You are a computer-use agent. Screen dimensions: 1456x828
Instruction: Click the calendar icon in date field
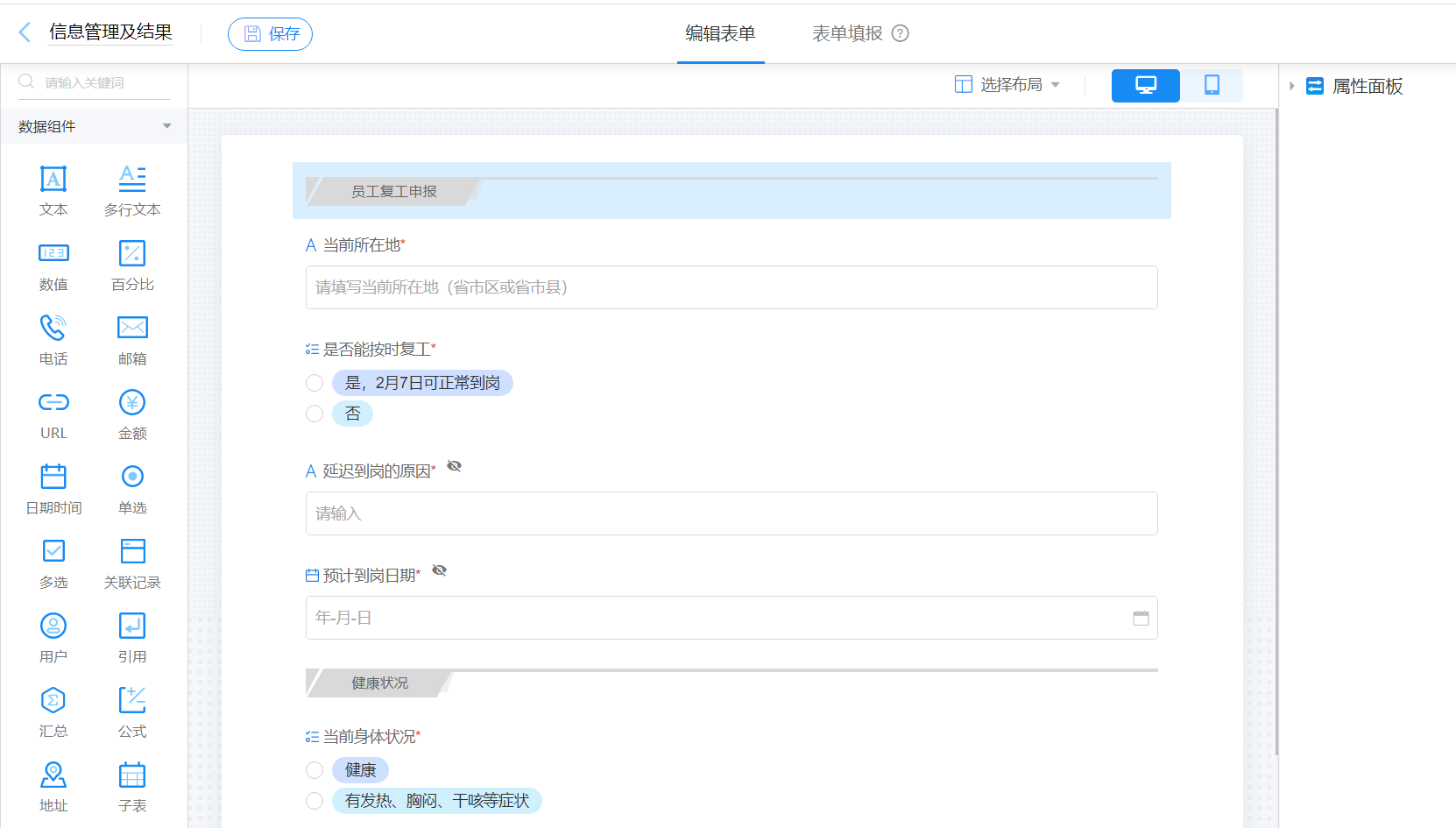pyautogui.click(x=1141, y=618)
